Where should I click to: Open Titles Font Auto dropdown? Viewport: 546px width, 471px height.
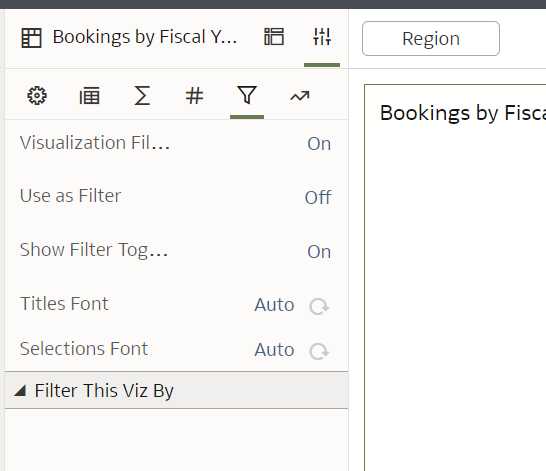(x=274, y=305)
